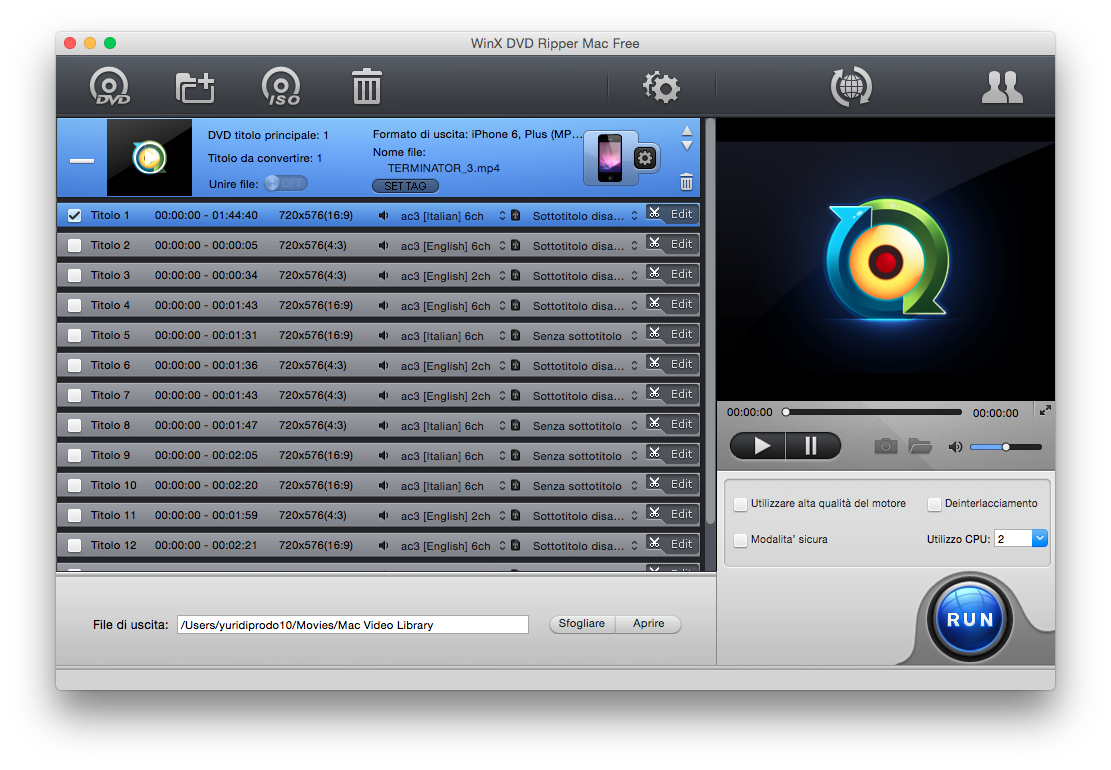Image resolution: width=1111 pixels, height=770 pixels.
Task: Click the Sfogliare button
Action: coord(582,623)
